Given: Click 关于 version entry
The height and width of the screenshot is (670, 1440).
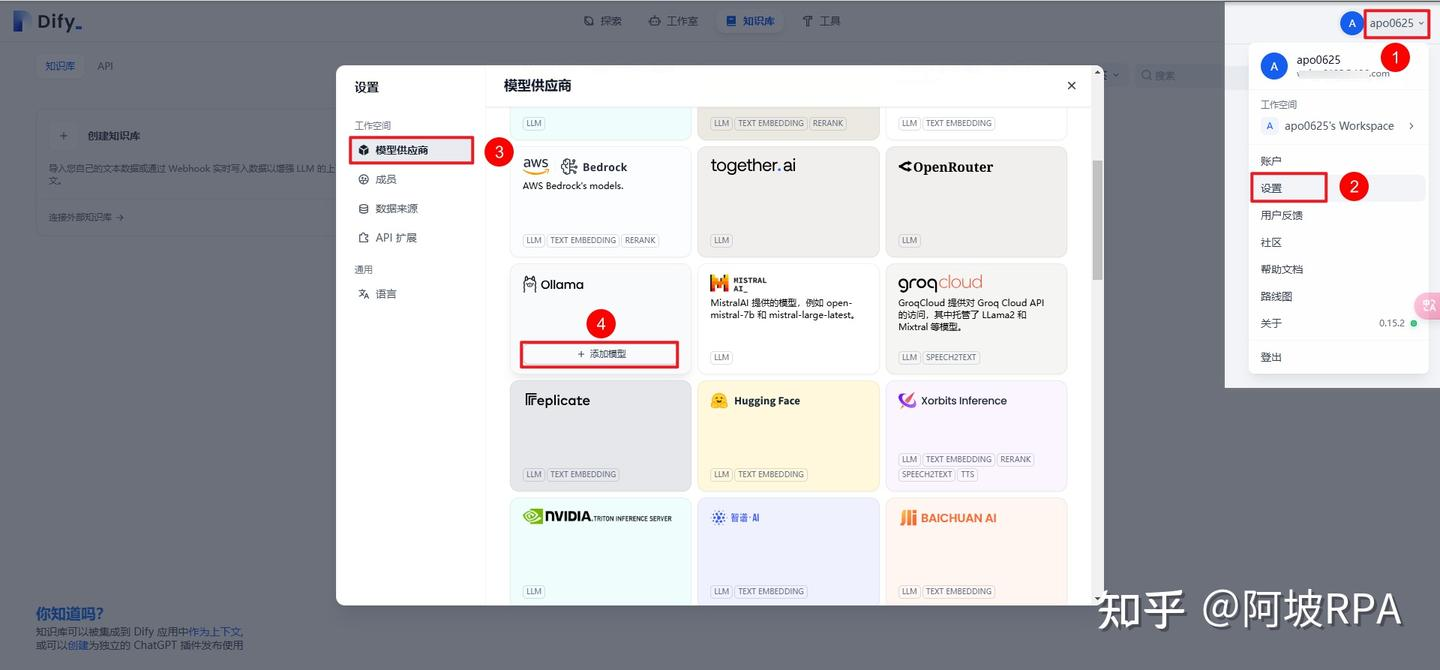Looking at the screenshot, I should pyautogui.click(x=1337, y=323).
